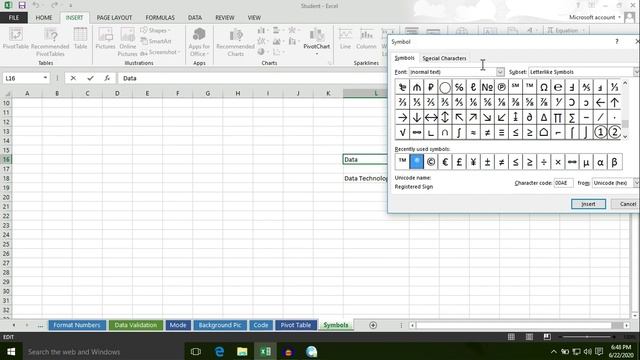Switch to the Pivot Table sheet tab
Screen dimensions: 640x360
(296, 325)
